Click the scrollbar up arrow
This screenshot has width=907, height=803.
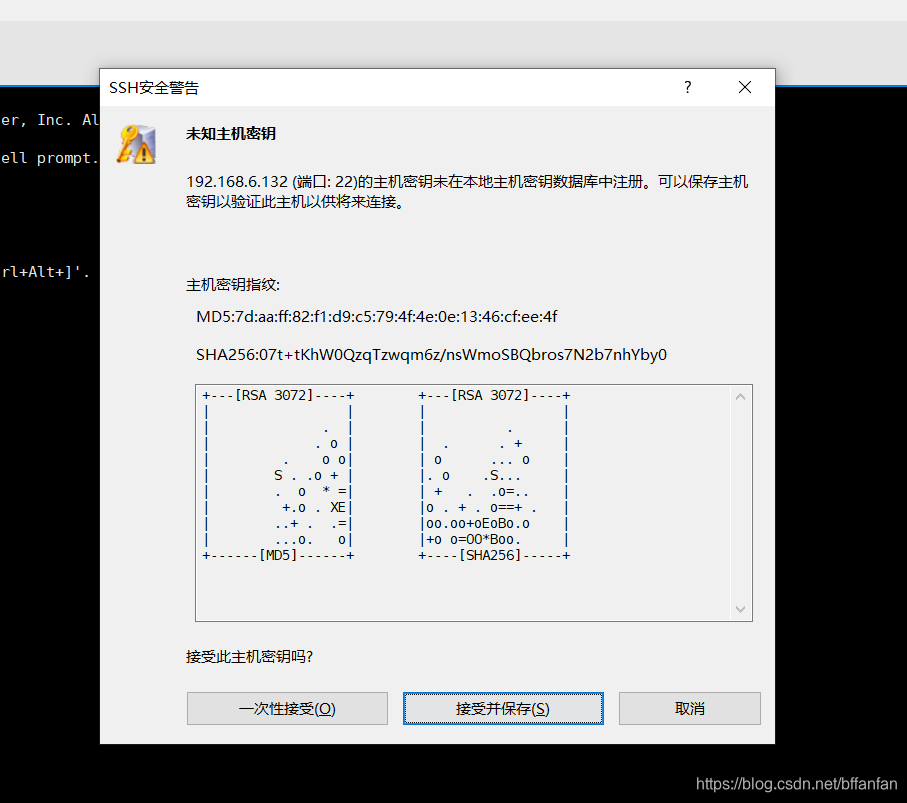click(x=741, y=394)
